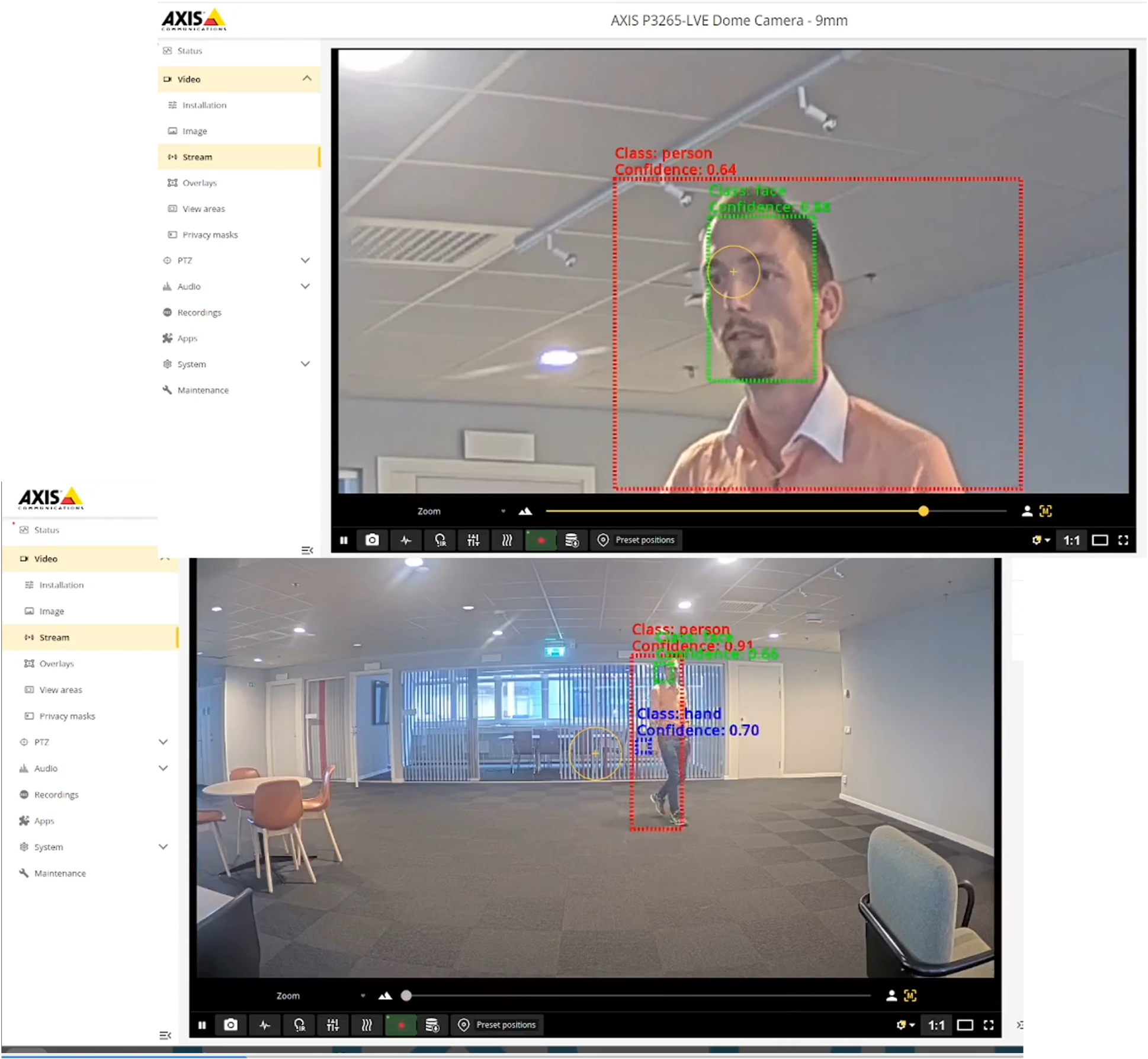Open Recordings in the lower sidebar
Viewport: 1148px width, 1059px height.
click(x=90, y=796)
